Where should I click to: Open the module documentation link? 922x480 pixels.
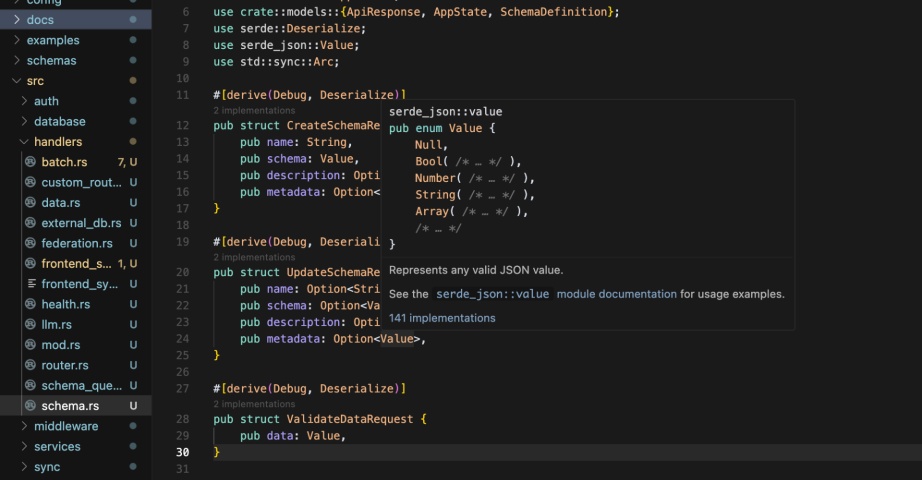click(x=616, y=294)
